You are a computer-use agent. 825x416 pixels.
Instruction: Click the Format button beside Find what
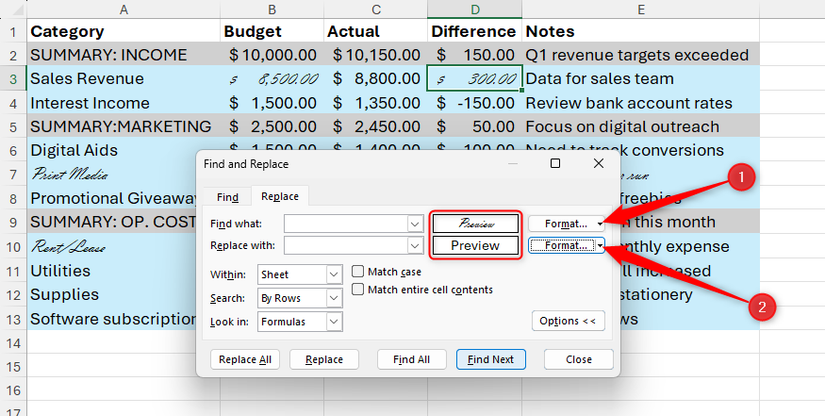tap(561, 223)
